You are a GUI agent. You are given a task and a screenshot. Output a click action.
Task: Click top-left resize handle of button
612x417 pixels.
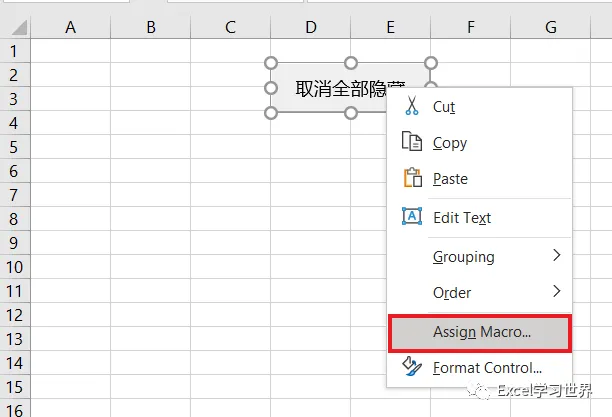pos(270,63)
